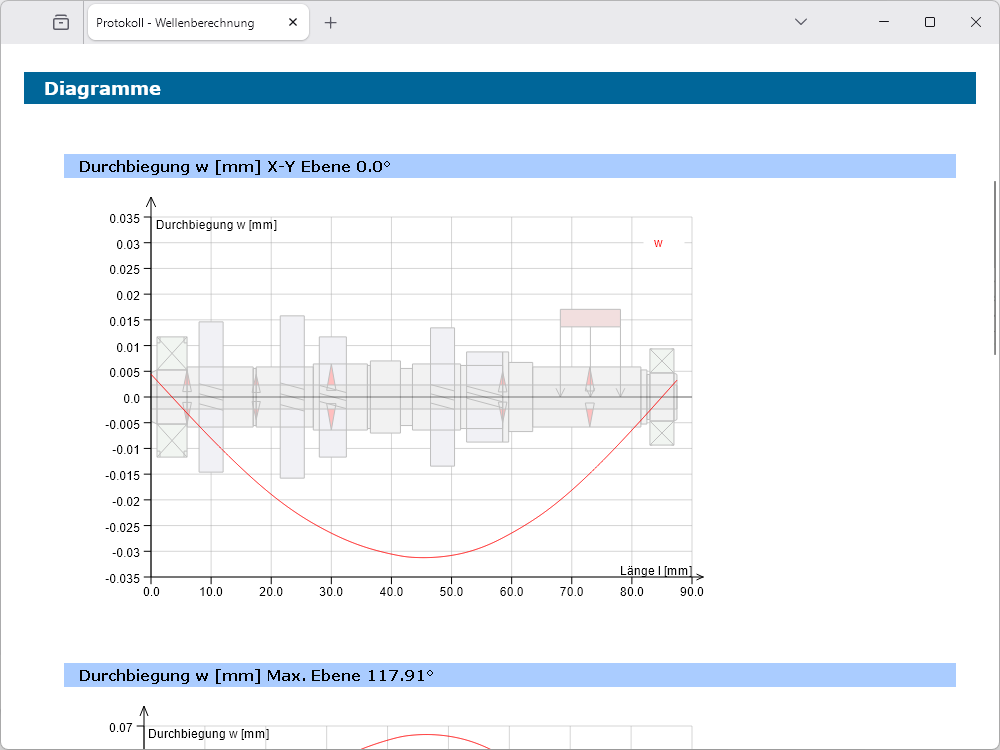Screen dimensions: 1000x750
Task: Click the lowest point of the red deflection curve
Action: coord(423,557)
